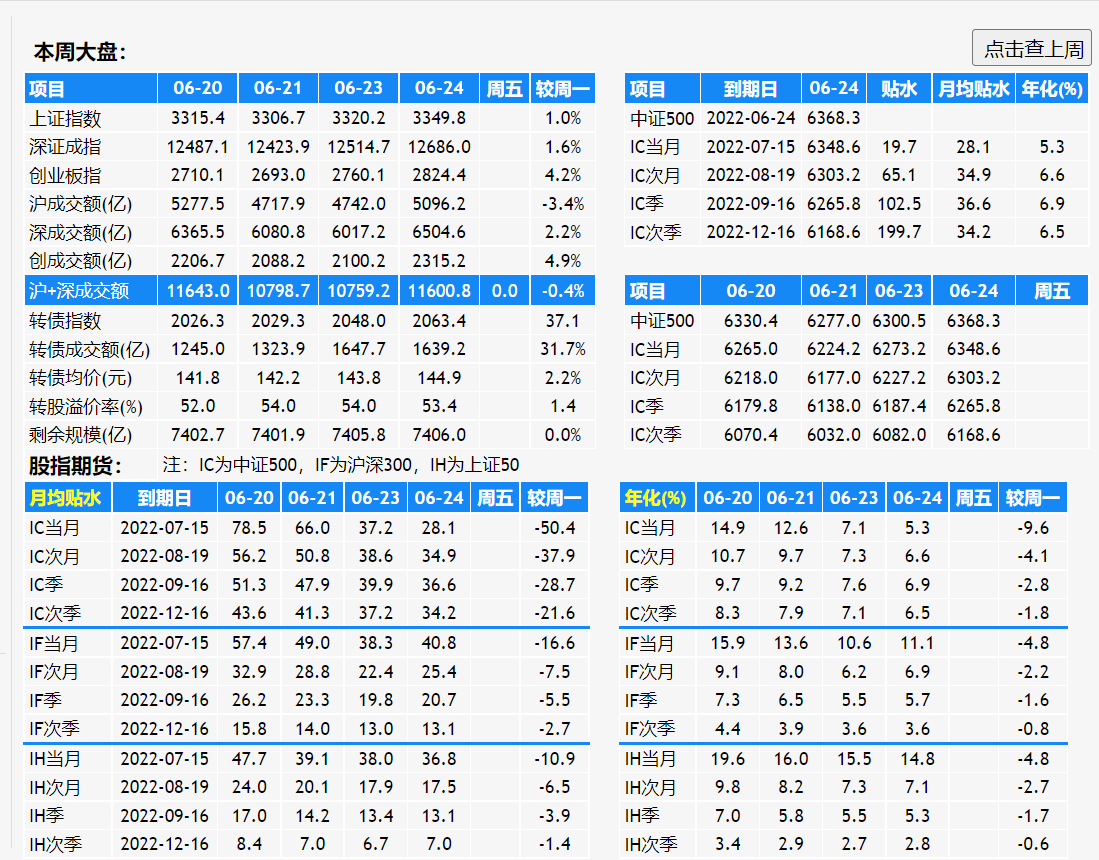Select the highlighted 沪+深成交额 row label
The width and height of the screenshot is (1099, 860).
(x=78, y=290)
